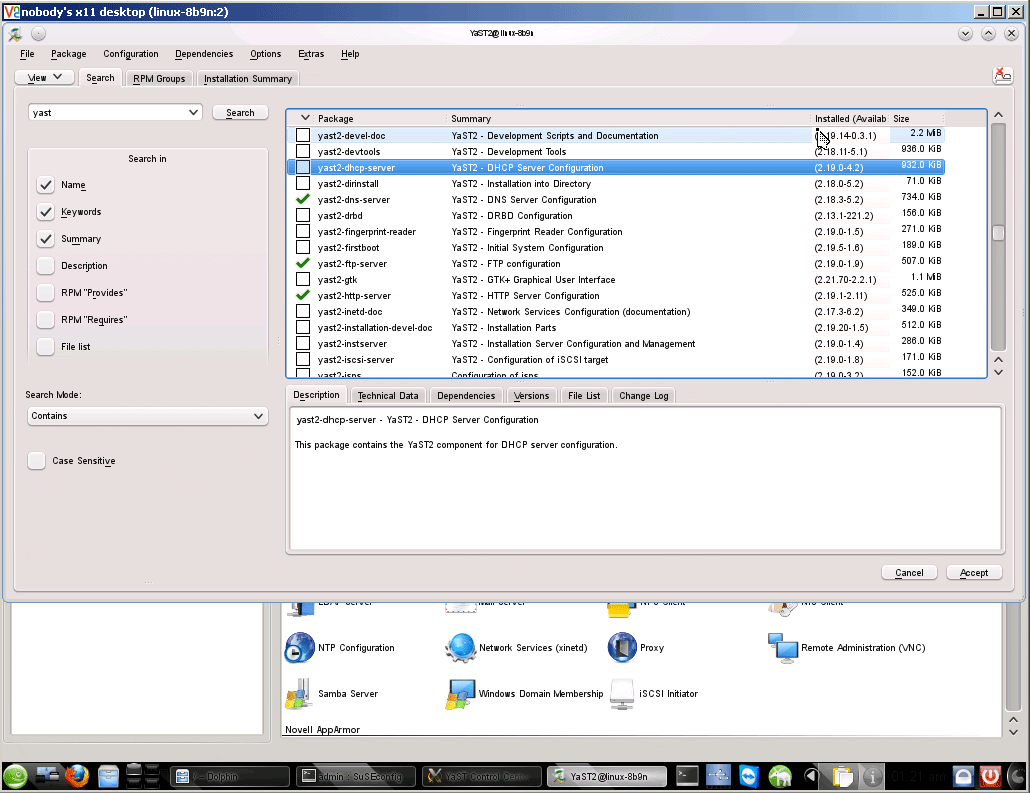
Task: Click the Cancel button
Action: (909, 573)
